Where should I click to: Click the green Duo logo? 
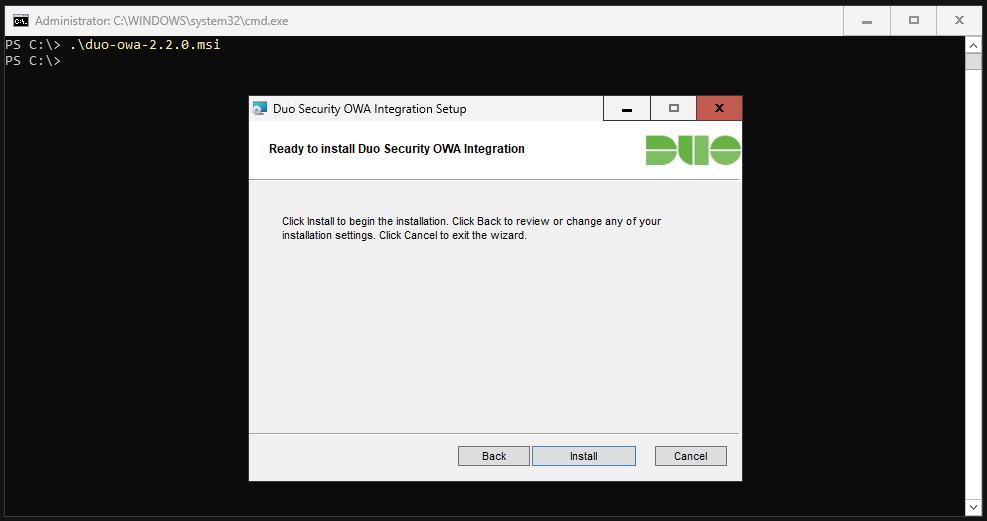[693, 150]
